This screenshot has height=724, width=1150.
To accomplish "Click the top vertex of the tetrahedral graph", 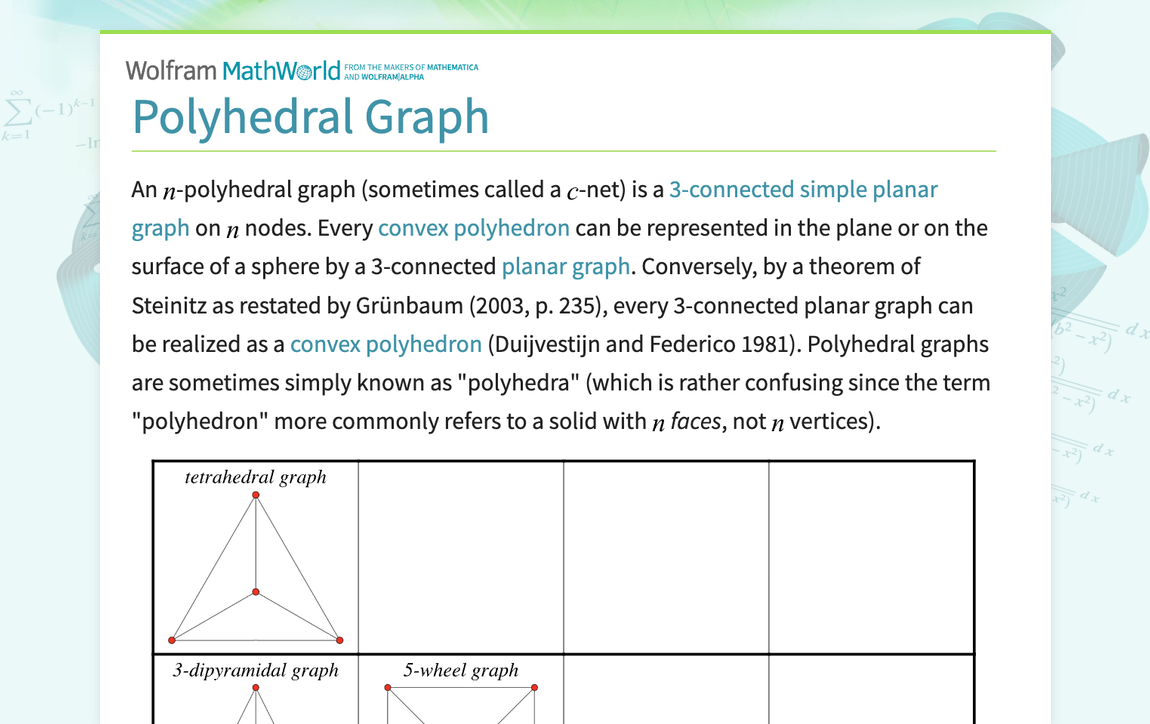I will (x=256, y=494).
